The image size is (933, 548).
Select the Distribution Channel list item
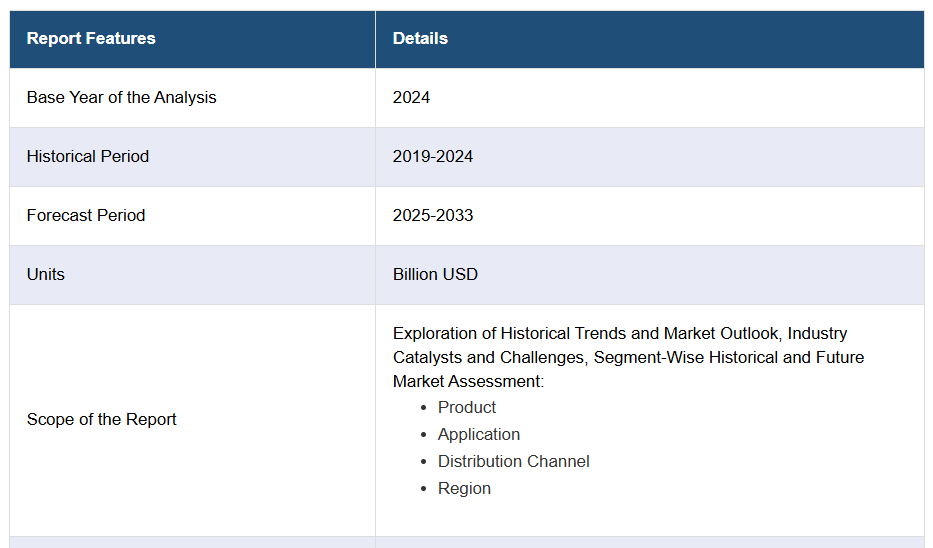coord(514,462)
